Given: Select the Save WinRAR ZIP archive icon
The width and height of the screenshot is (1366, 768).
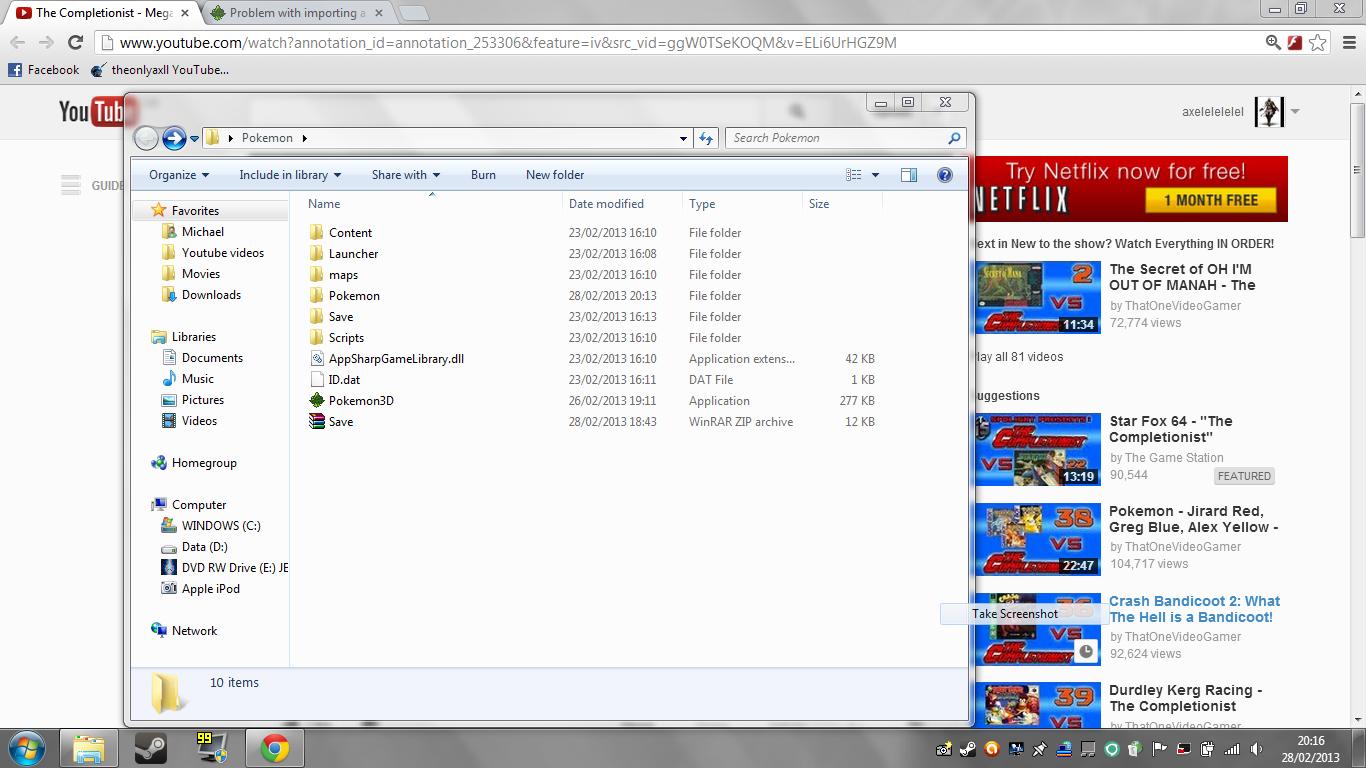Looking at the screenshot, I should click(317, 422).
